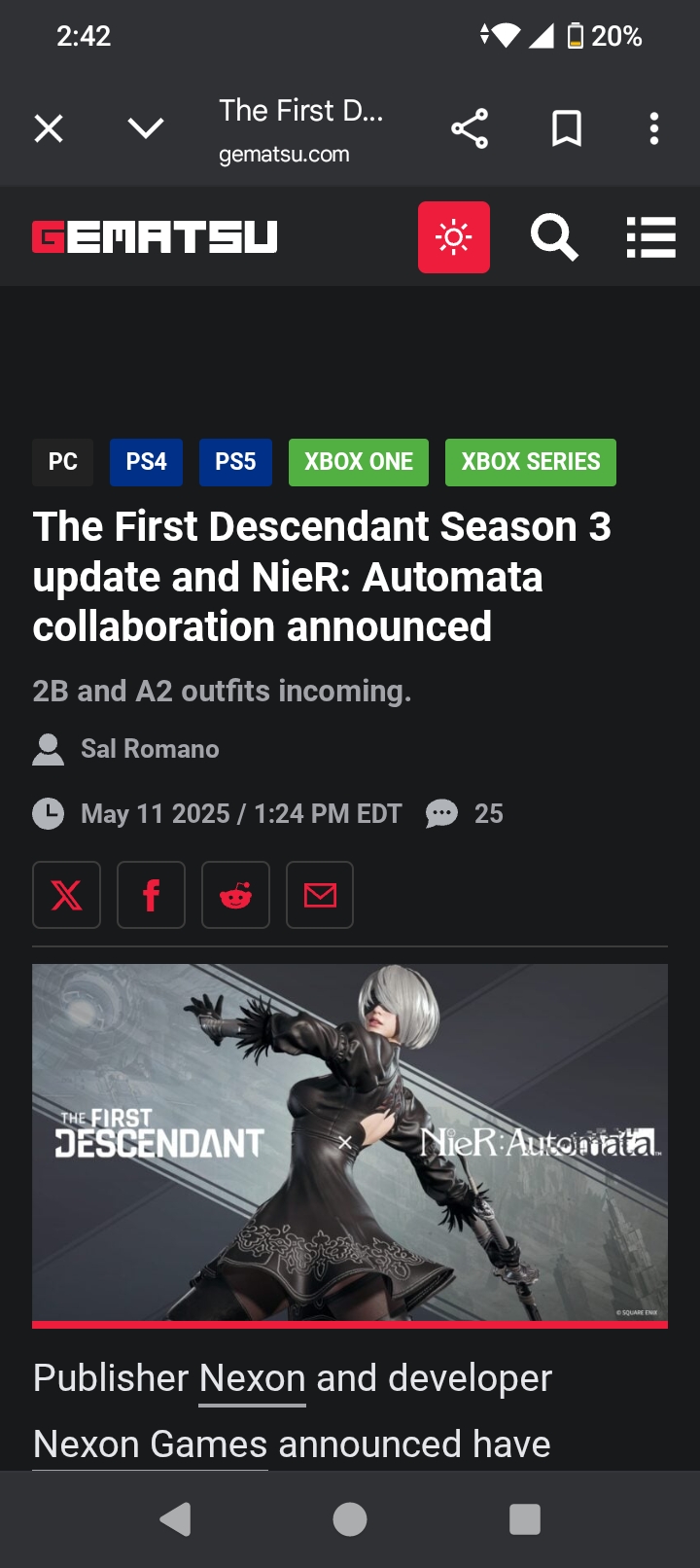
Task: Go to the Gematsu logo homepage
Action: (x=155, y=236)
